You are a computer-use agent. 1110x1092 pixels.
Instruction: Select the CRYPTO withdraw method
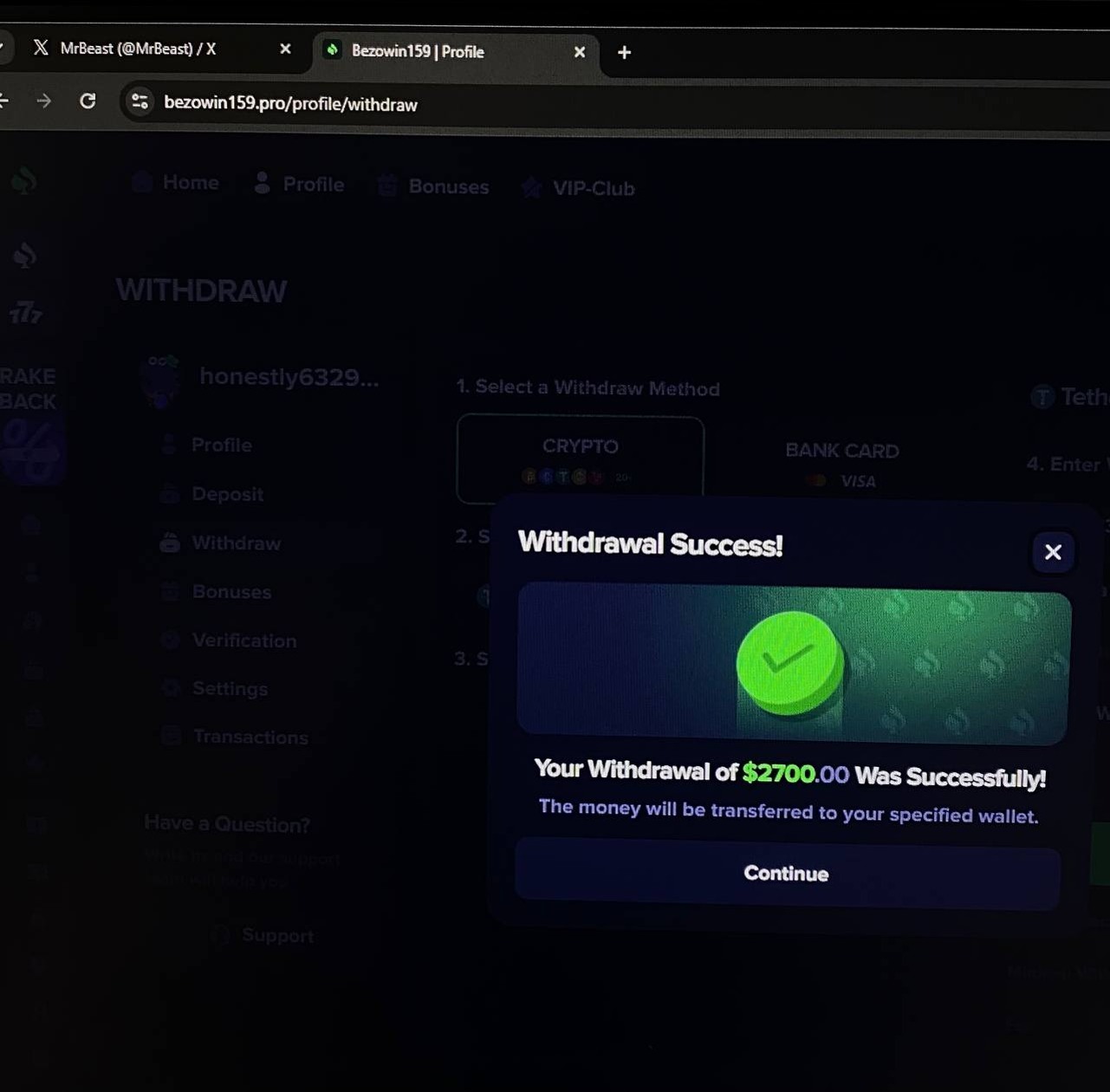580,458
